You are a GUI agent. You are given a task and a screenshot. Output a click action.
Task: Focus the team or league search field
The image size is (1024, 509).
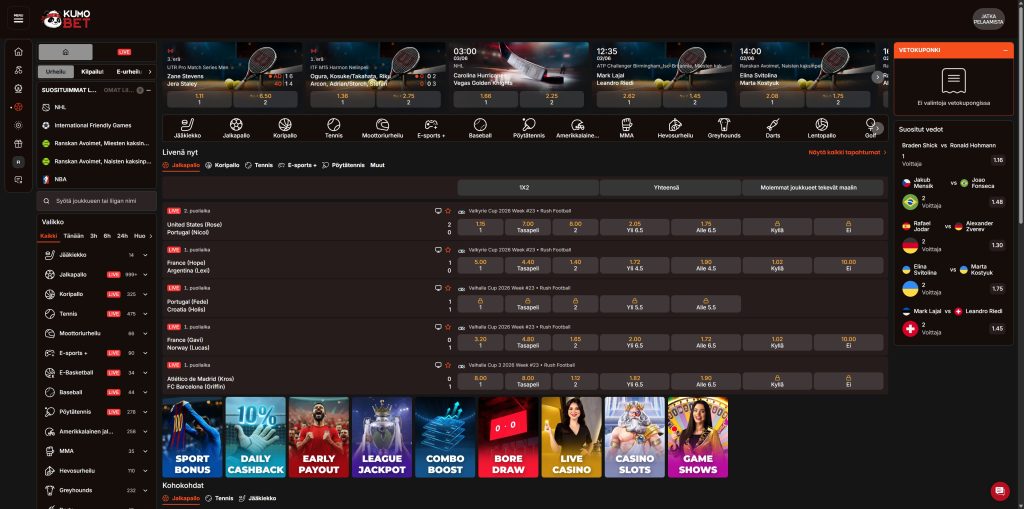tap(97, 201)
